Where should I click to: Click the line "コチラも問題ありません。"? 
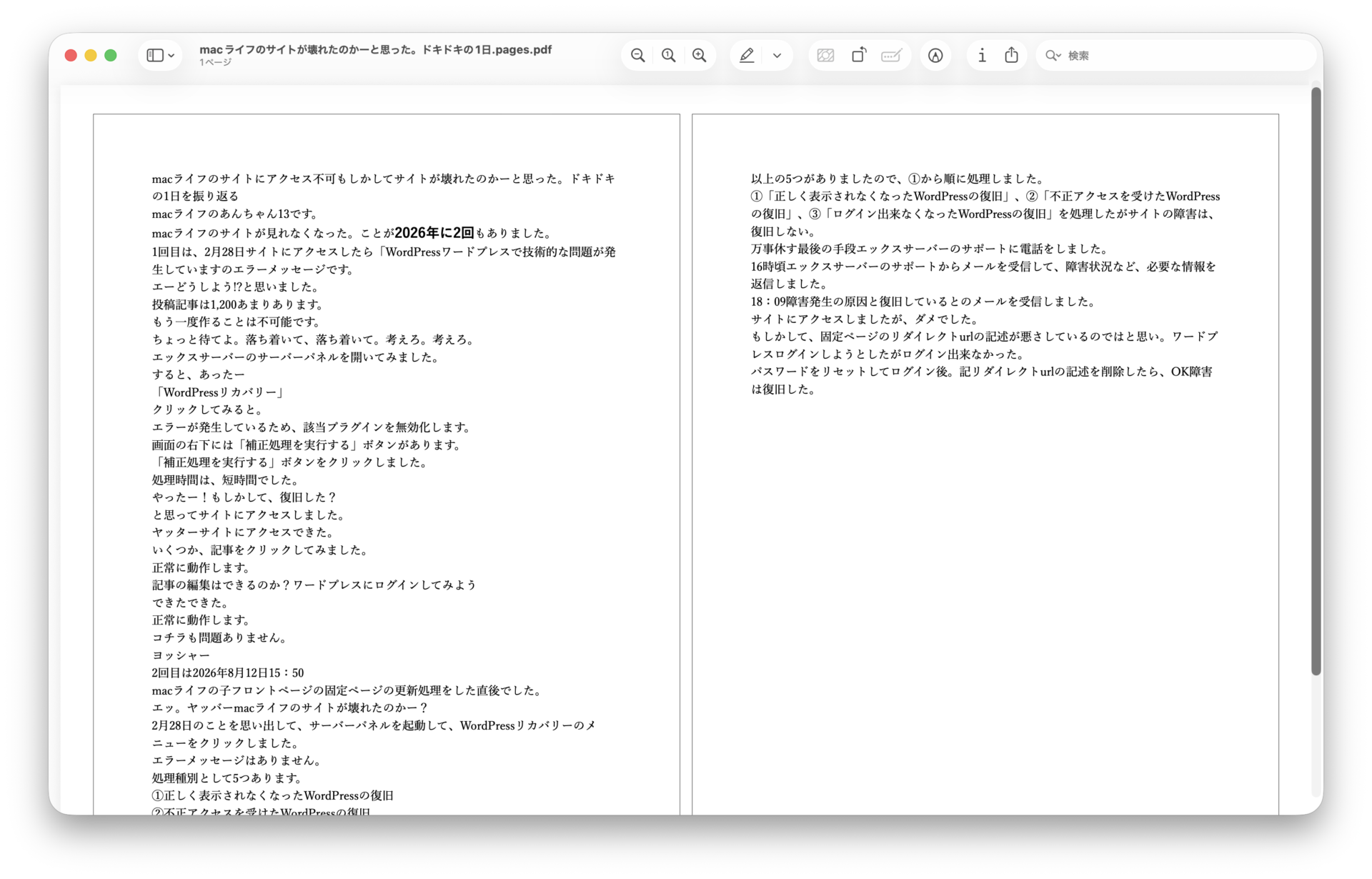tap(220, 637)
